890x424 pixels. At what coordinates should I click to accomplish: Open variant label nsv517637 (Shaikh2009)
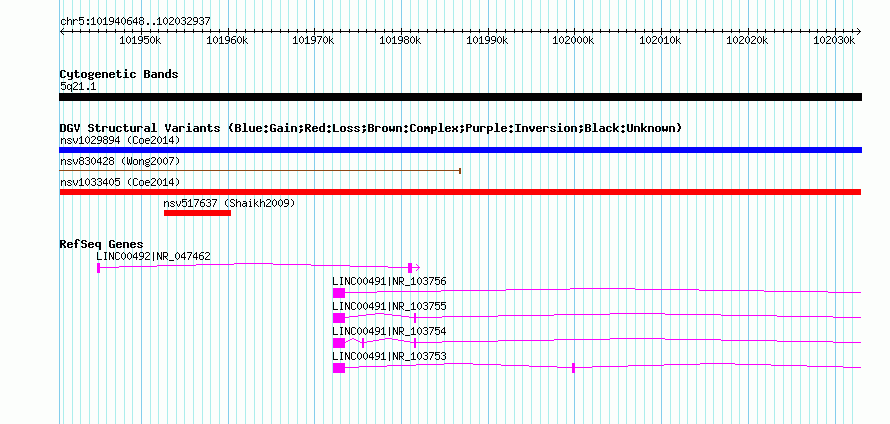click(x=229, y=203)
